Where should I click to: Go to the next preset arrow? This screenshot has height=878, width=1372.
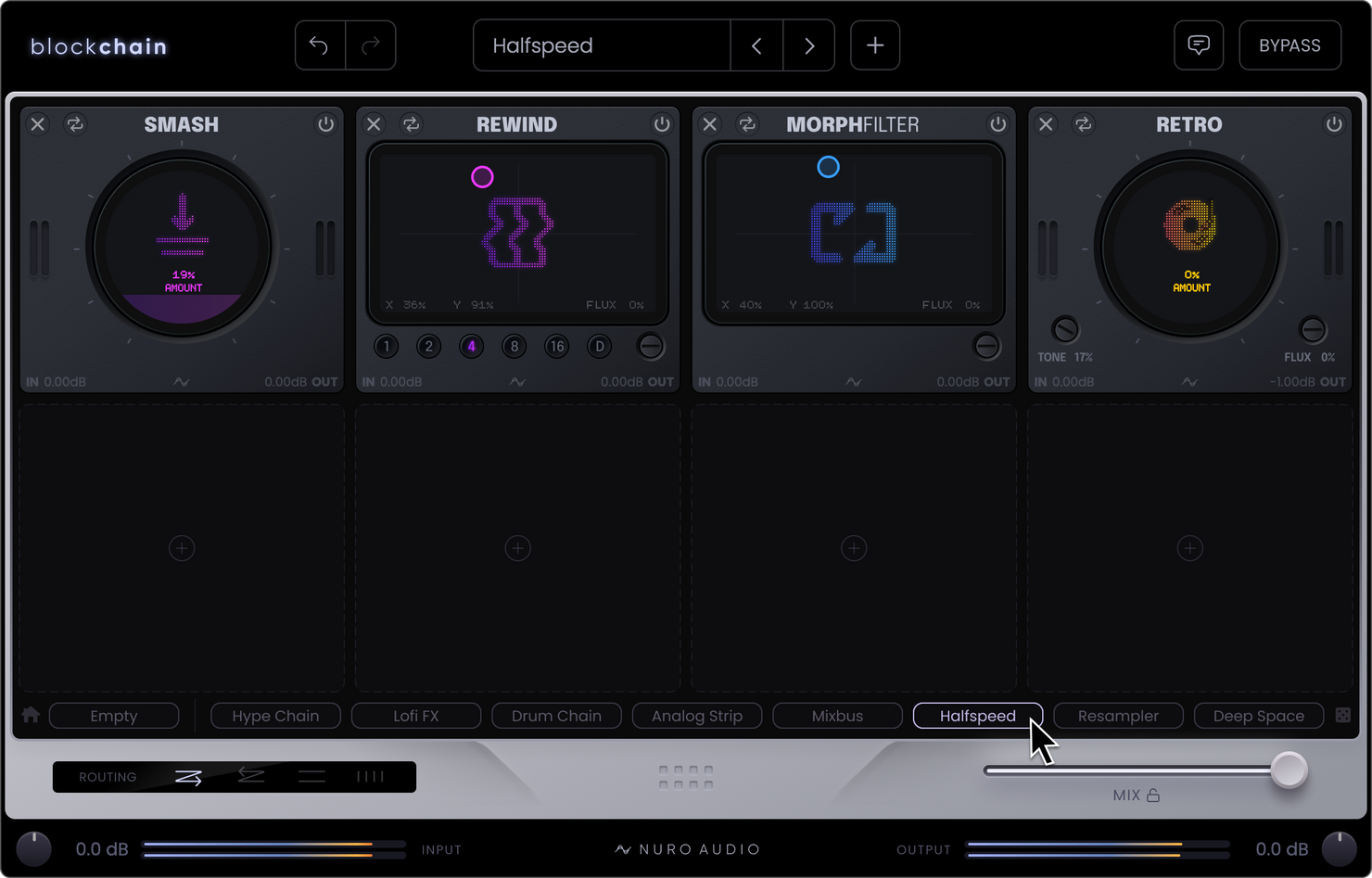[x=809, y=45]
